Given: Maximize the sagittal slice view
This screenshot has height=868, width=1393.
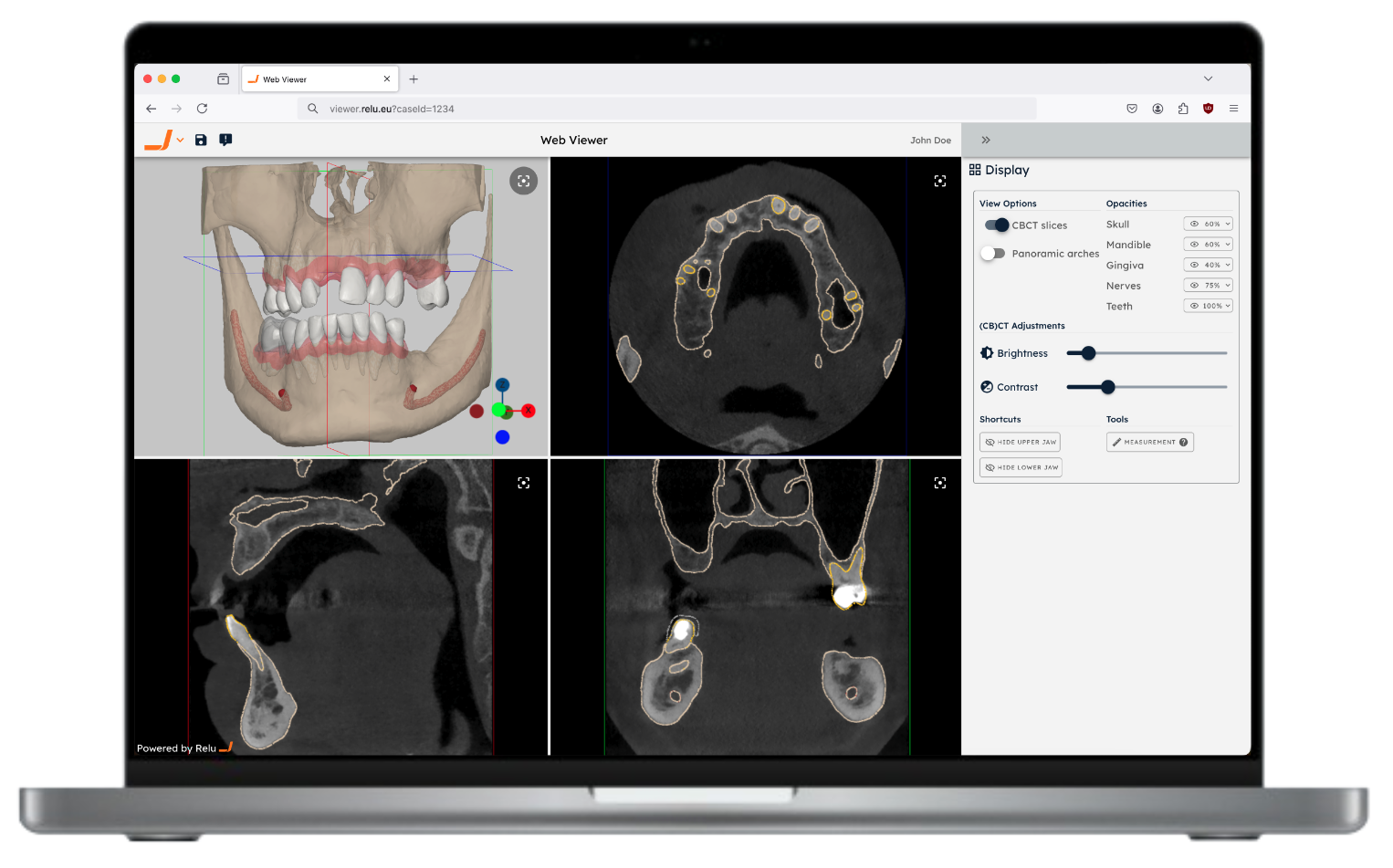Looking at the screenshot, I should tap(523, 483).
